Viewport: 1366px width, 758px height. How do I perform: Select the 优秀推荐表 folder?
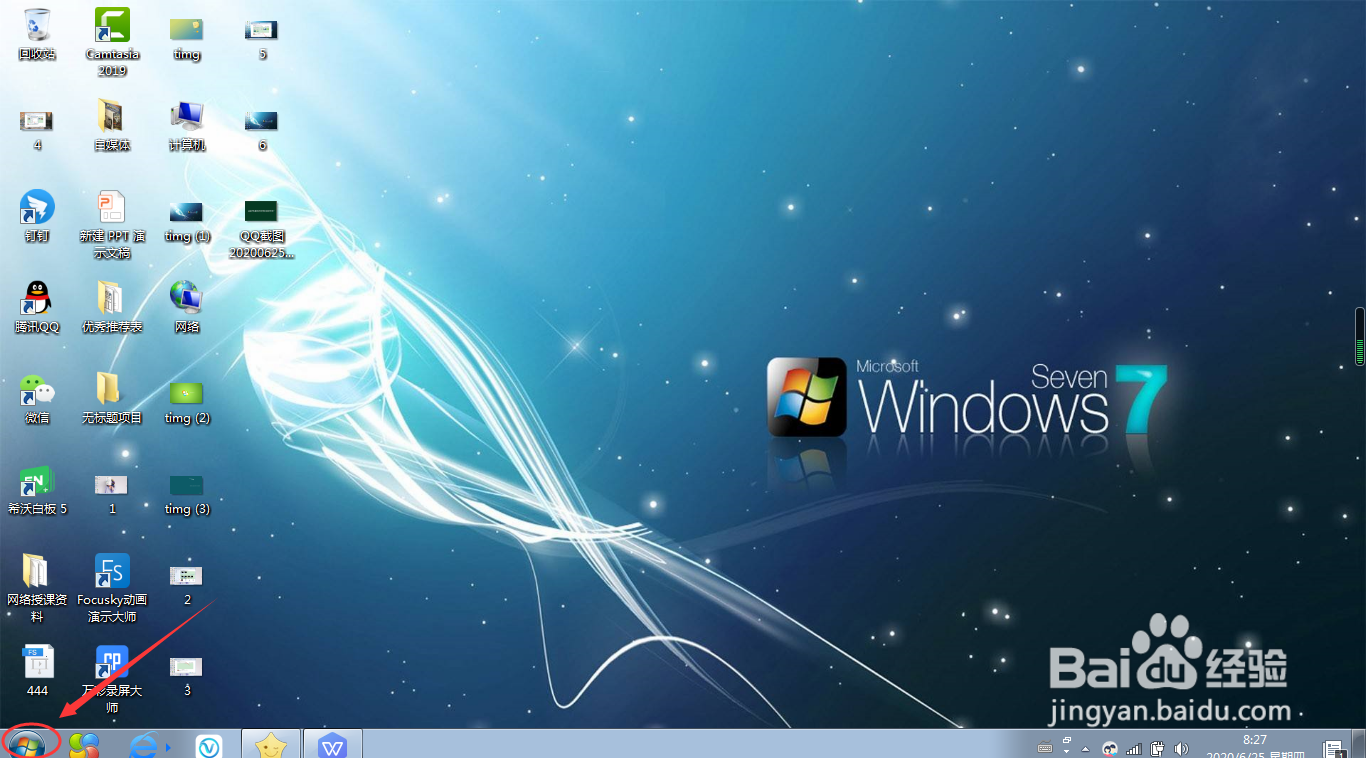point(112,307)
